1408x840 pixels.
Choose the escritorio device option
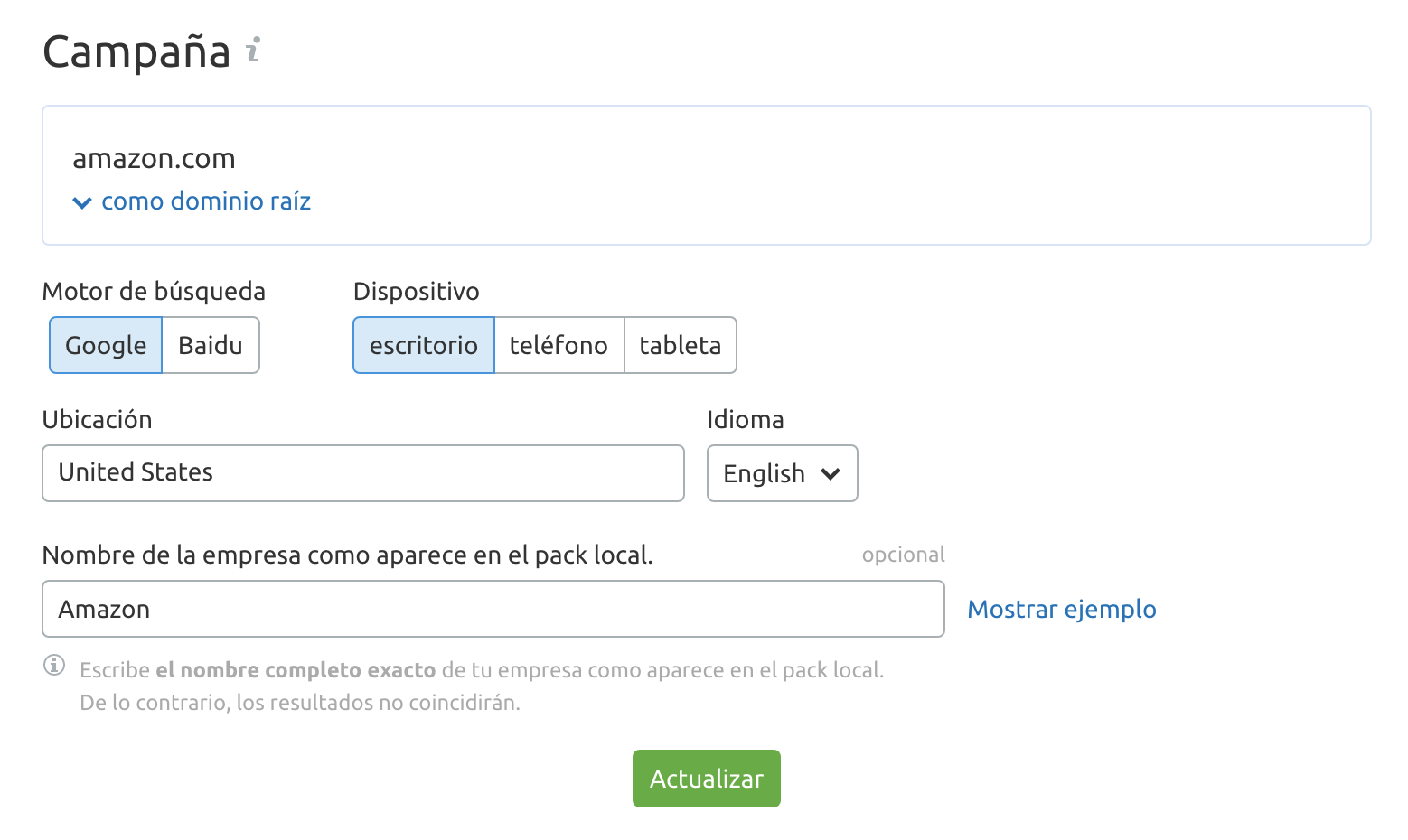pos(424,345)
